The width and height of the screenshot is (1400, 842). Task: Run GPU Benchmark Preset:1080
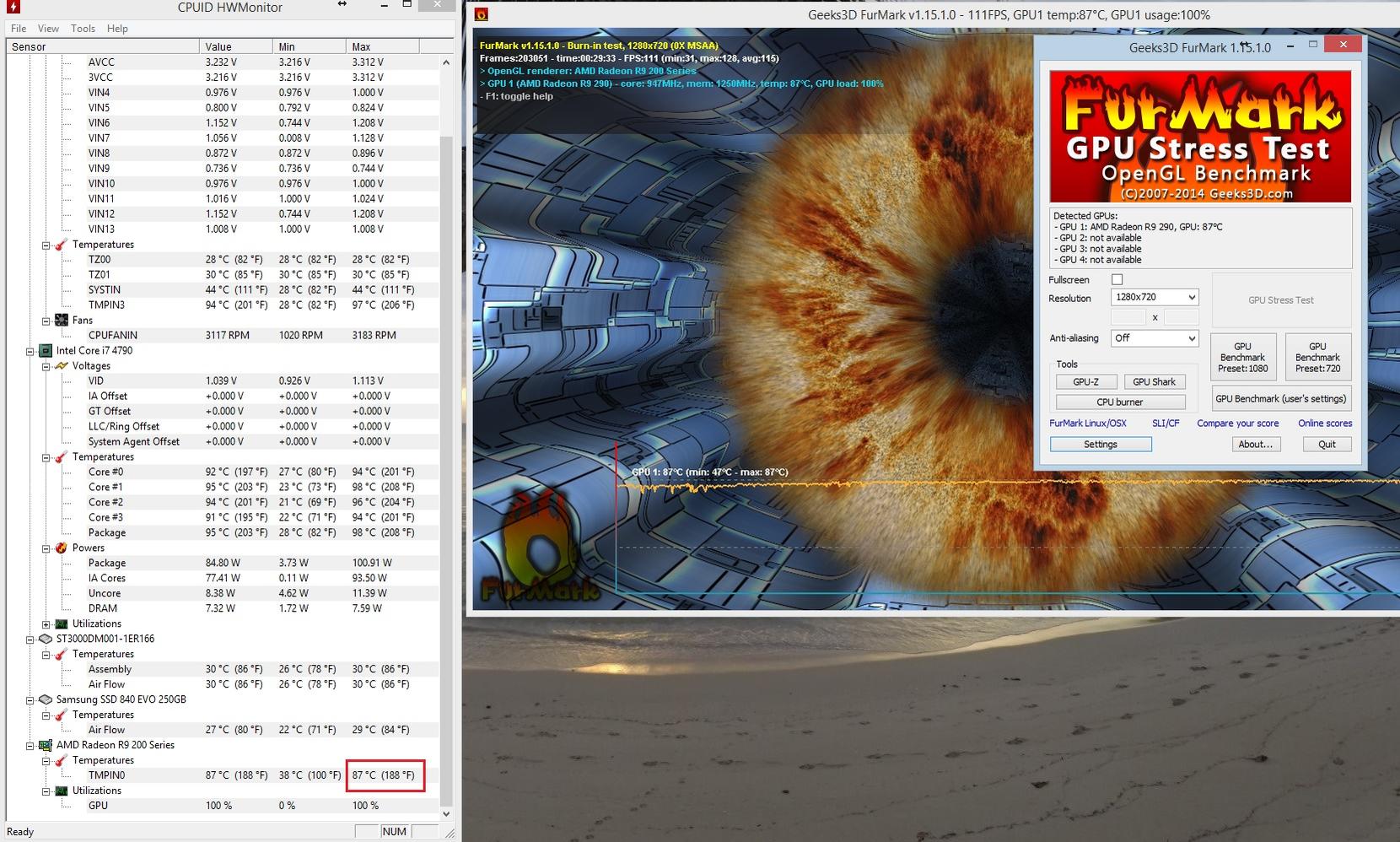(x=1242, y=358)
